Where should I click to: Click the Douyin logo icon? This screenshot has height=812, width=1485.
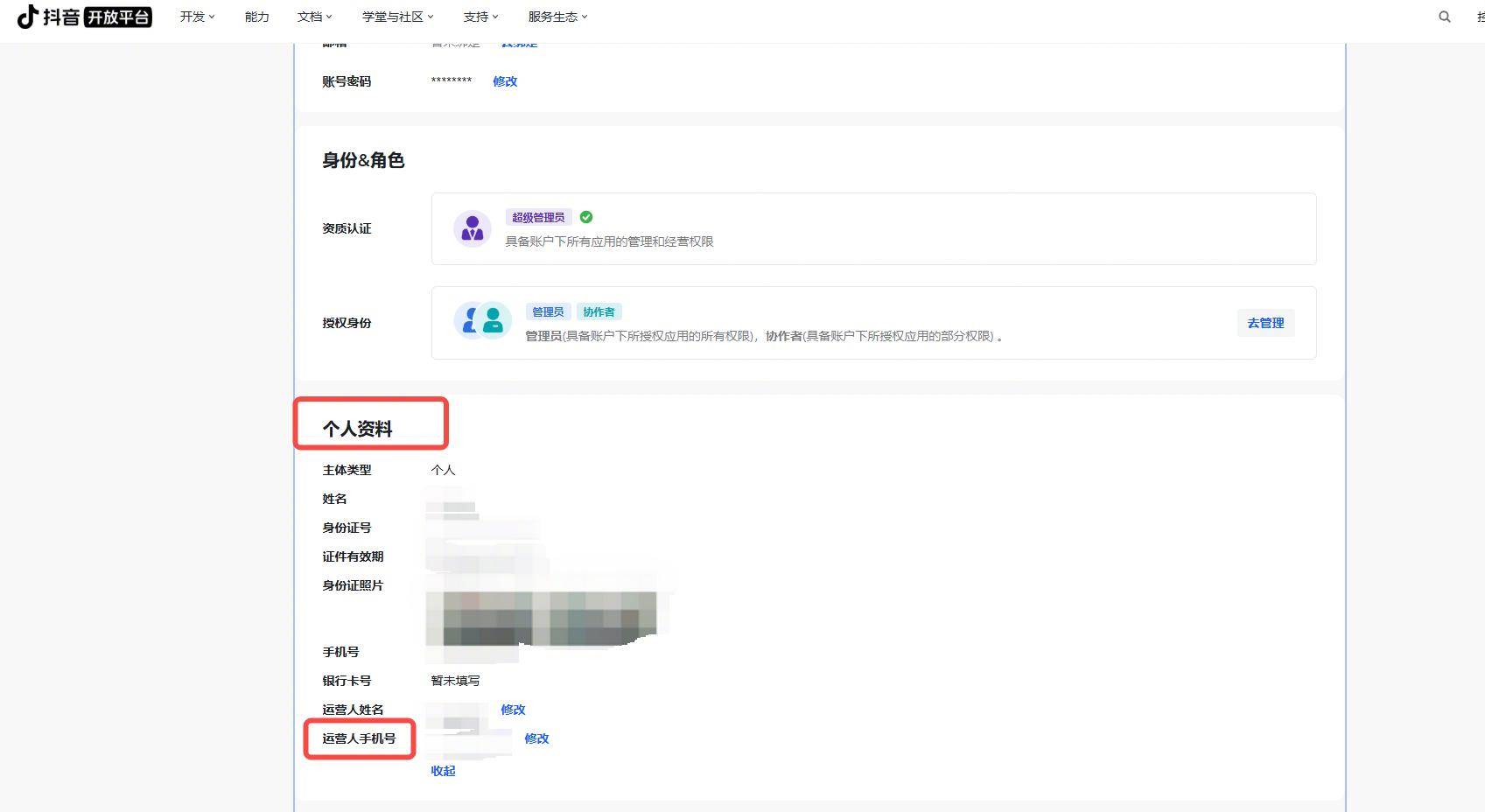coord(28,17)
